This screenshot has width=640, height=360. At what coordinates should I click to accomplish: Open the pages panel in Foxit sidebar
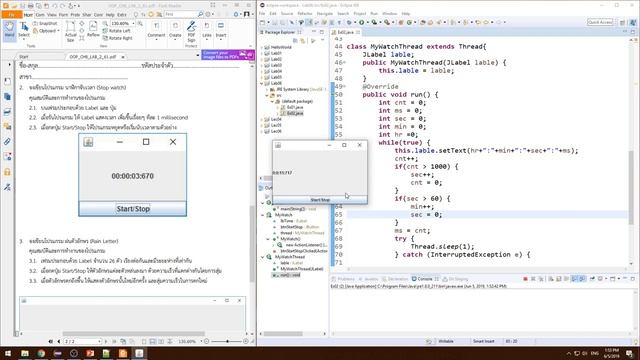coord(7,96)
